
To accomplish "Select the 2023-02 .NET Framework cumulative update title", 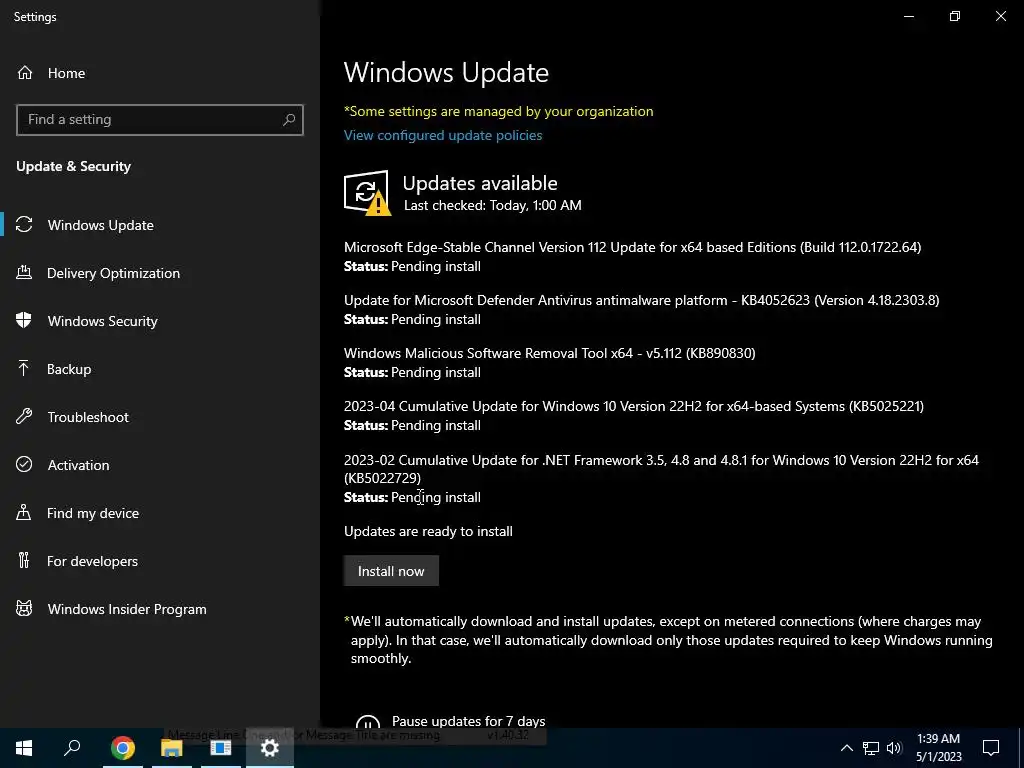I will pyautogui.click(x=661, y=469).
